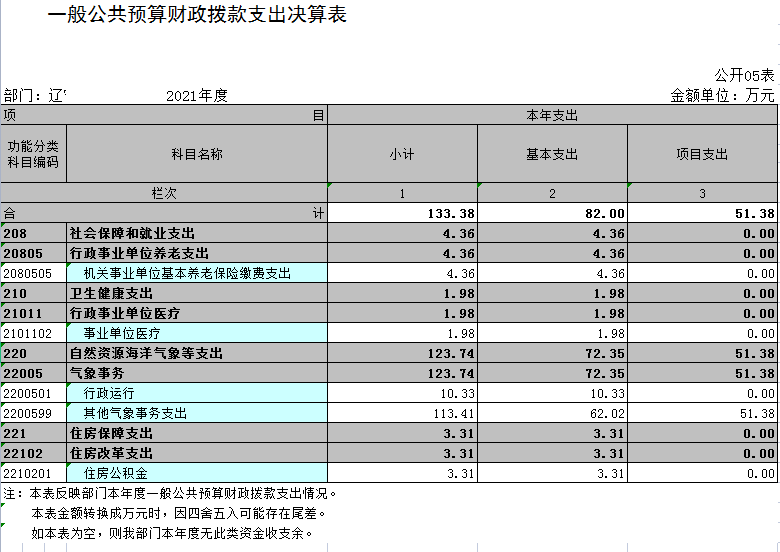Select the value 62.02
This screenshot has width=780, height=552.
(552, 413)
